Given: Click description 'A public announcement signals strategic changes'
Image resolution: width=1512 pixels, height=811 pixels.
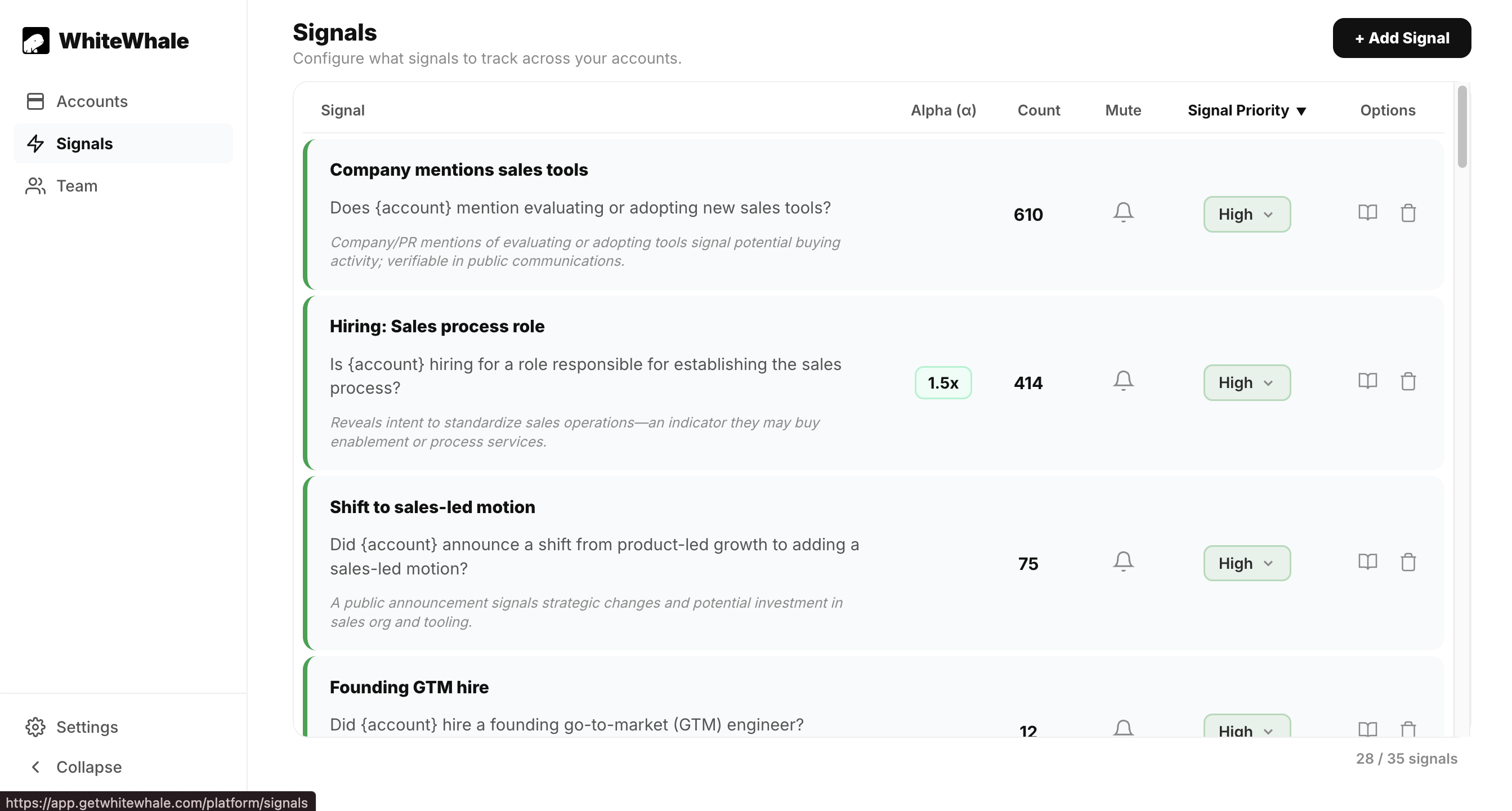Looking at the screenshot, I should click(586, 613).
